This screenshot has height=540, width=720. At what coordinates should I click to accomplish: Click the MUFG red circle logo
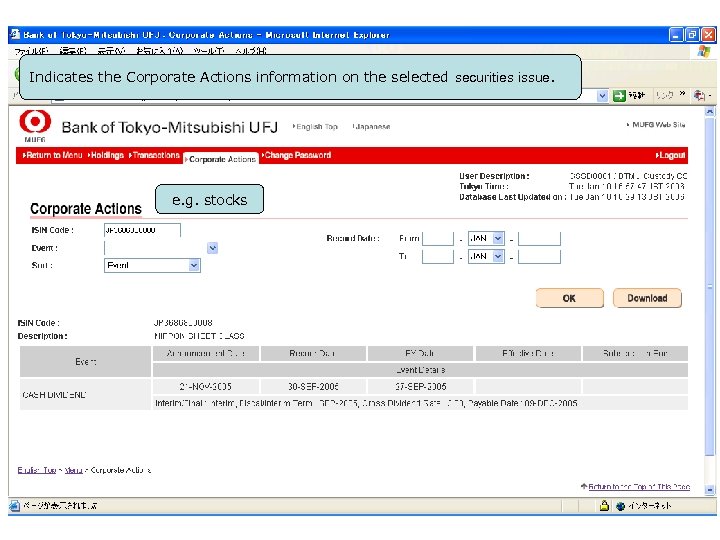[x=34, y=122]
